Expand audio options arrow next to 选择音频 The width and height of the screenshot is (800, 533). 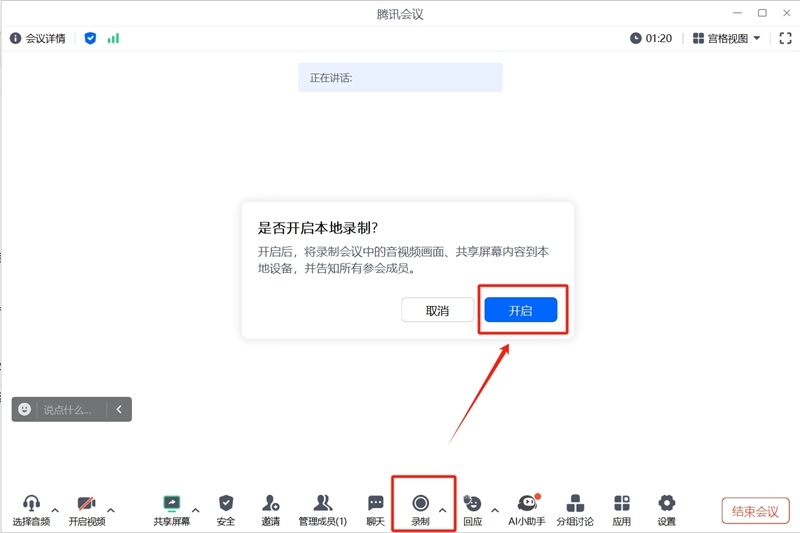(55, 510)
